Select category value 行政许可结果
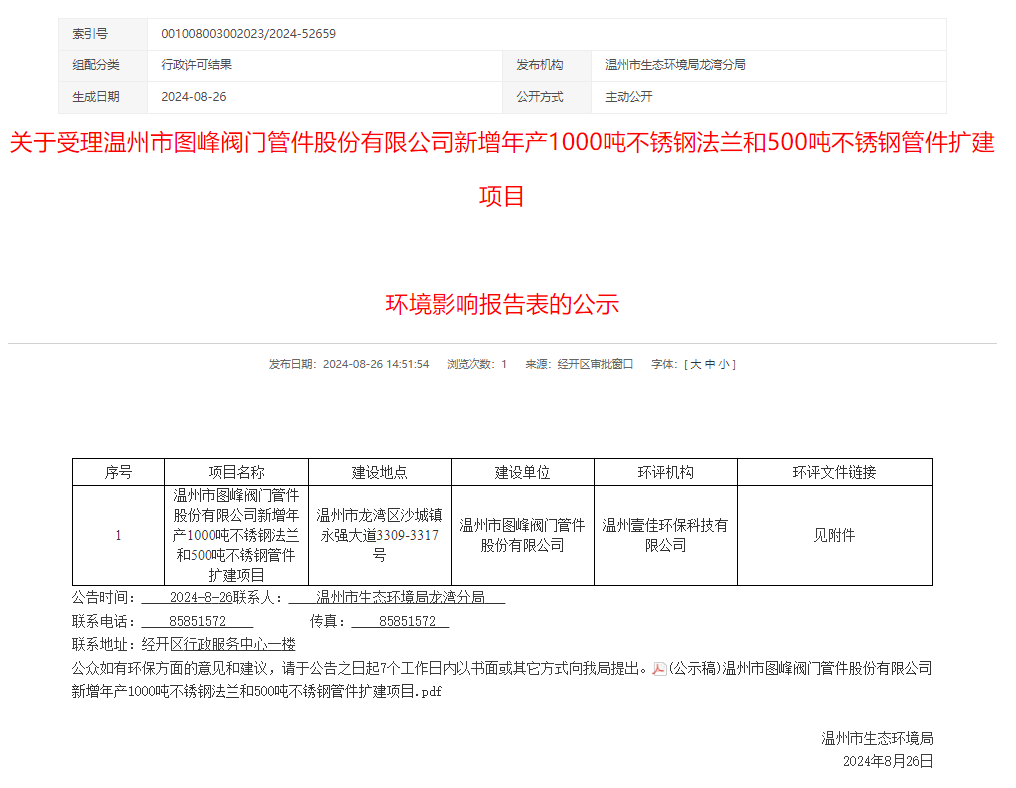Screen dimensions: 1016x788 [196, 65]
